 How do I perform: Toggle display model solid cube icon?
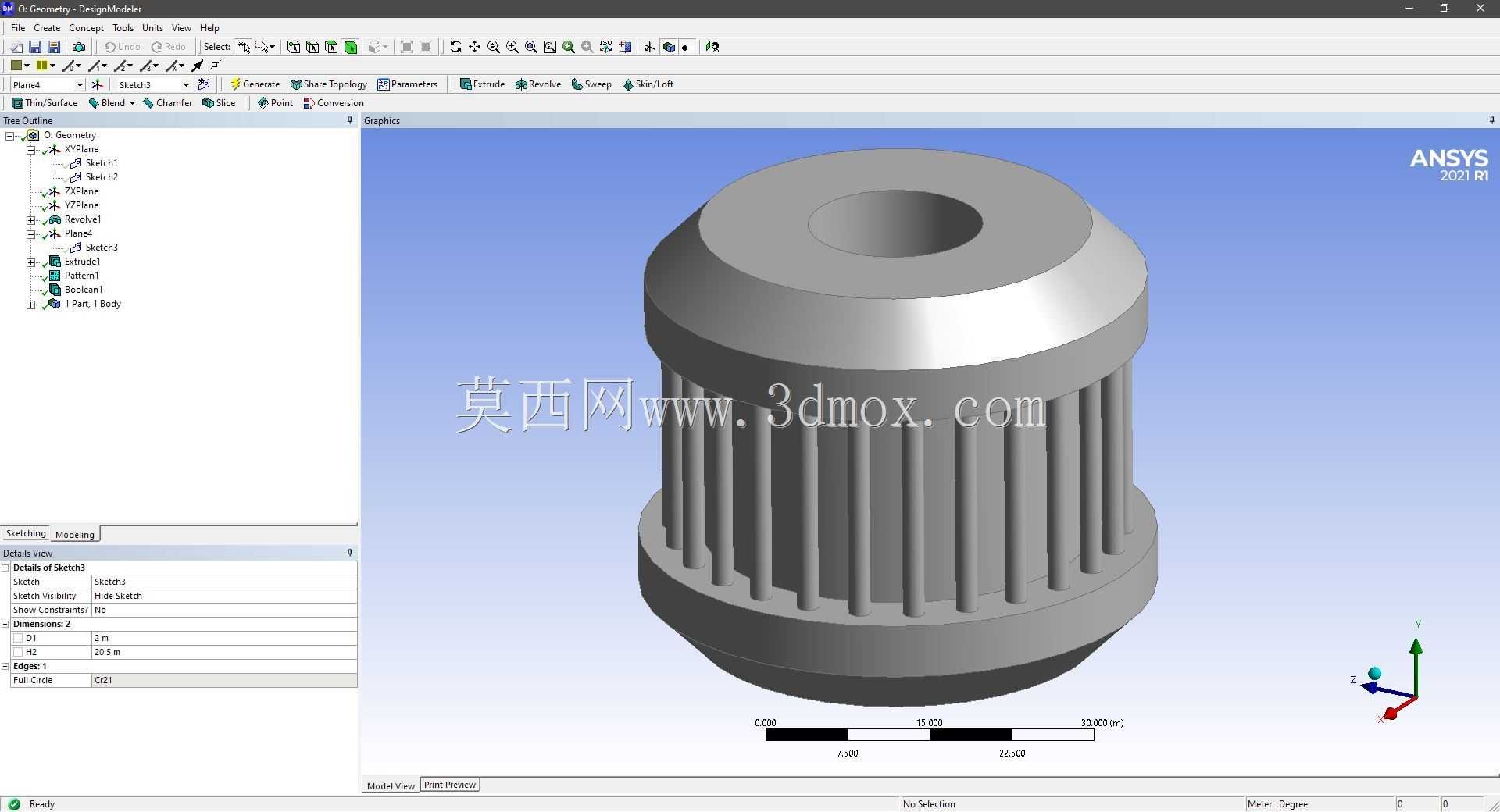[669, 47]
